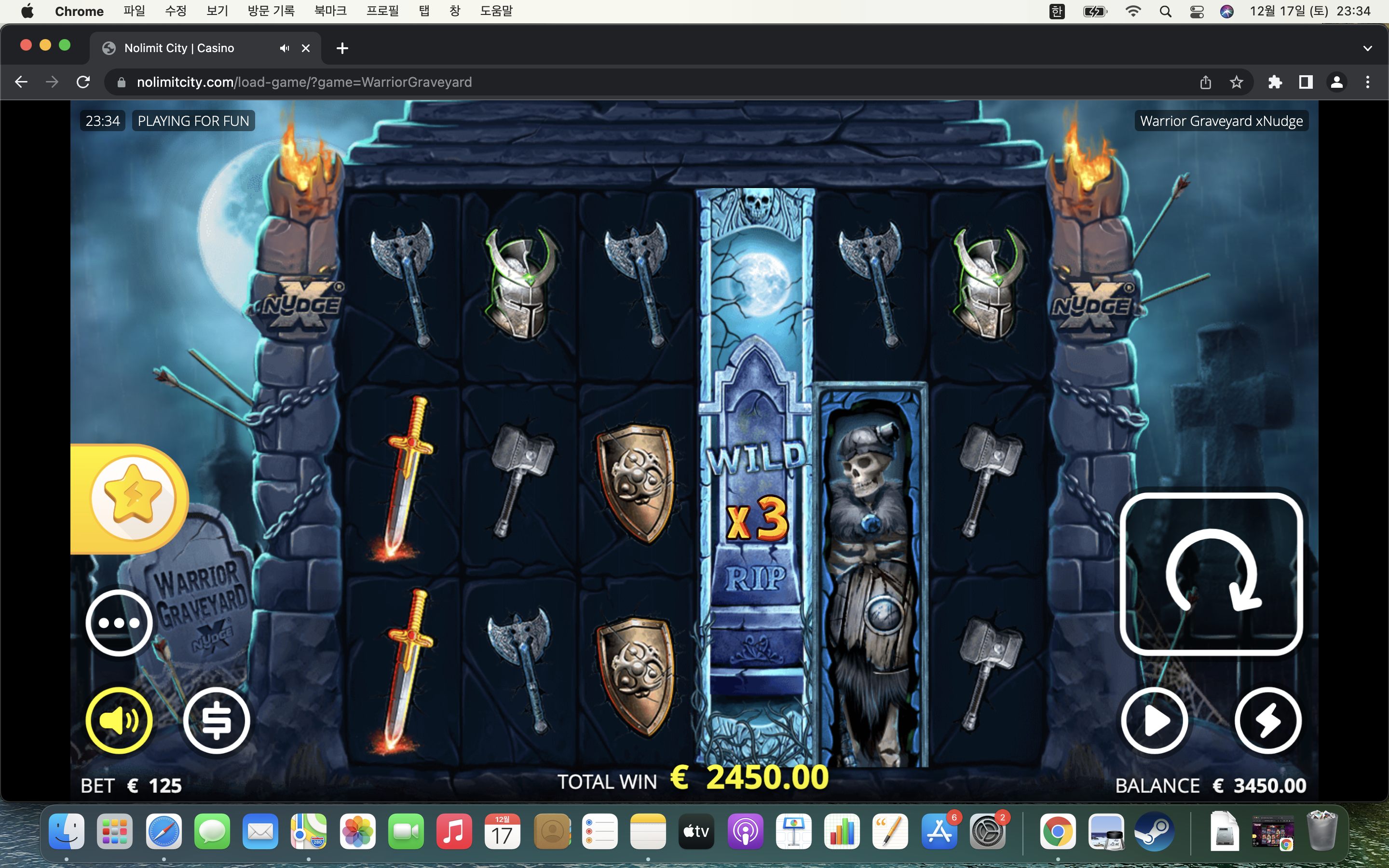Open the 도움말 menu
The width and height of the screenshot is (1389, 868).
[x=496, y=12]
